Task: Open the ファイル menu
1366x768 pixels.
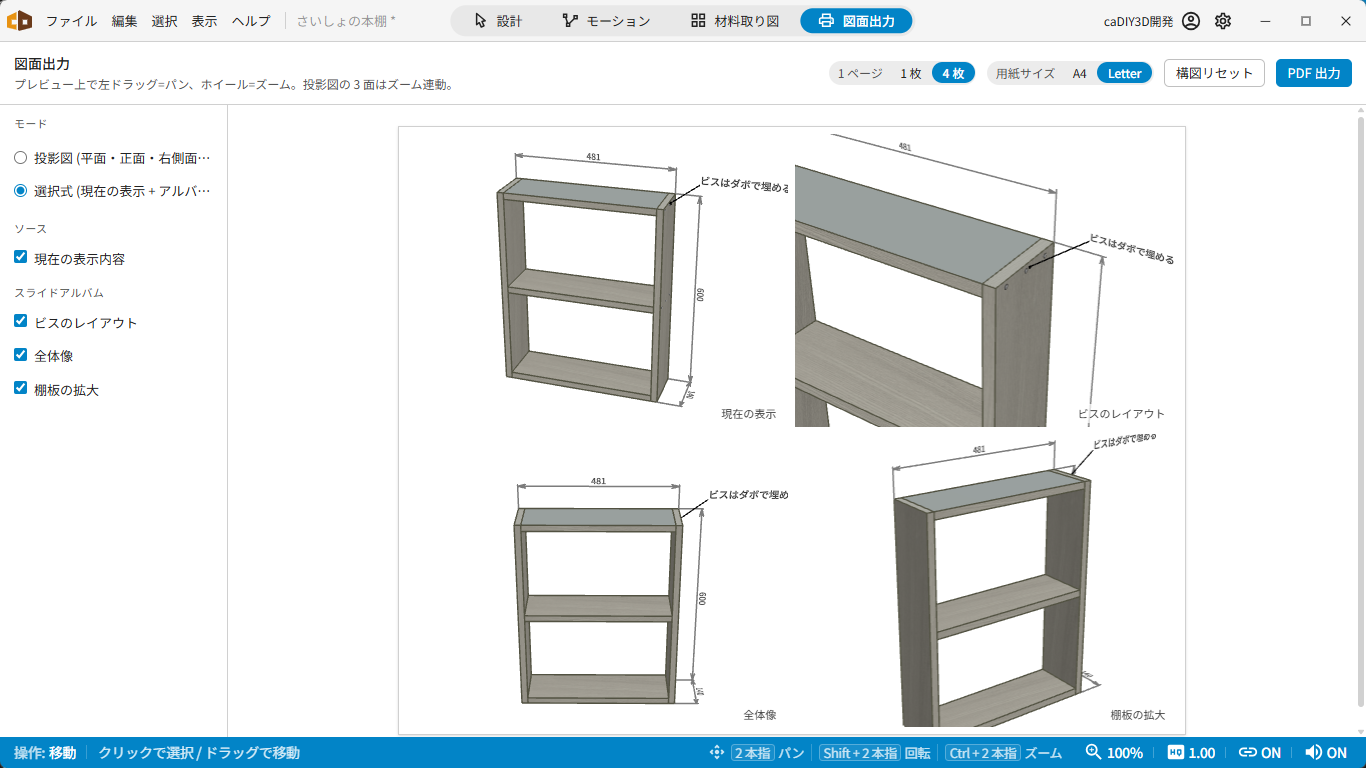Action: [x=71, y=21]
